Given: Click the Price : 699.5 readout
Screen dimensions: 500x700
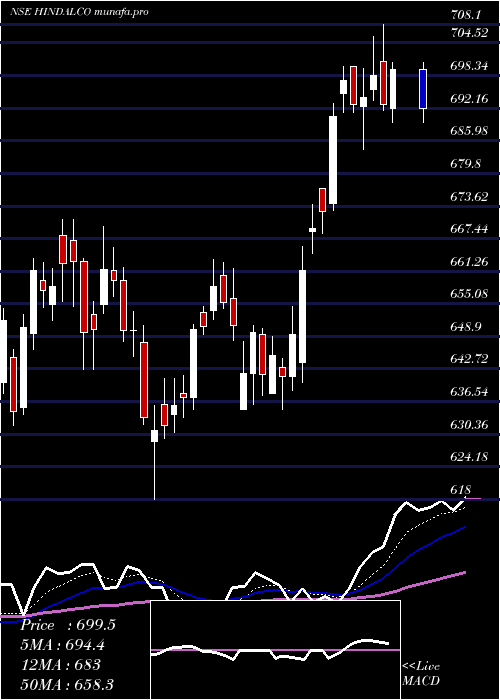Looking at the screenshot, I should pyautogui.click(x=68, y=625).
